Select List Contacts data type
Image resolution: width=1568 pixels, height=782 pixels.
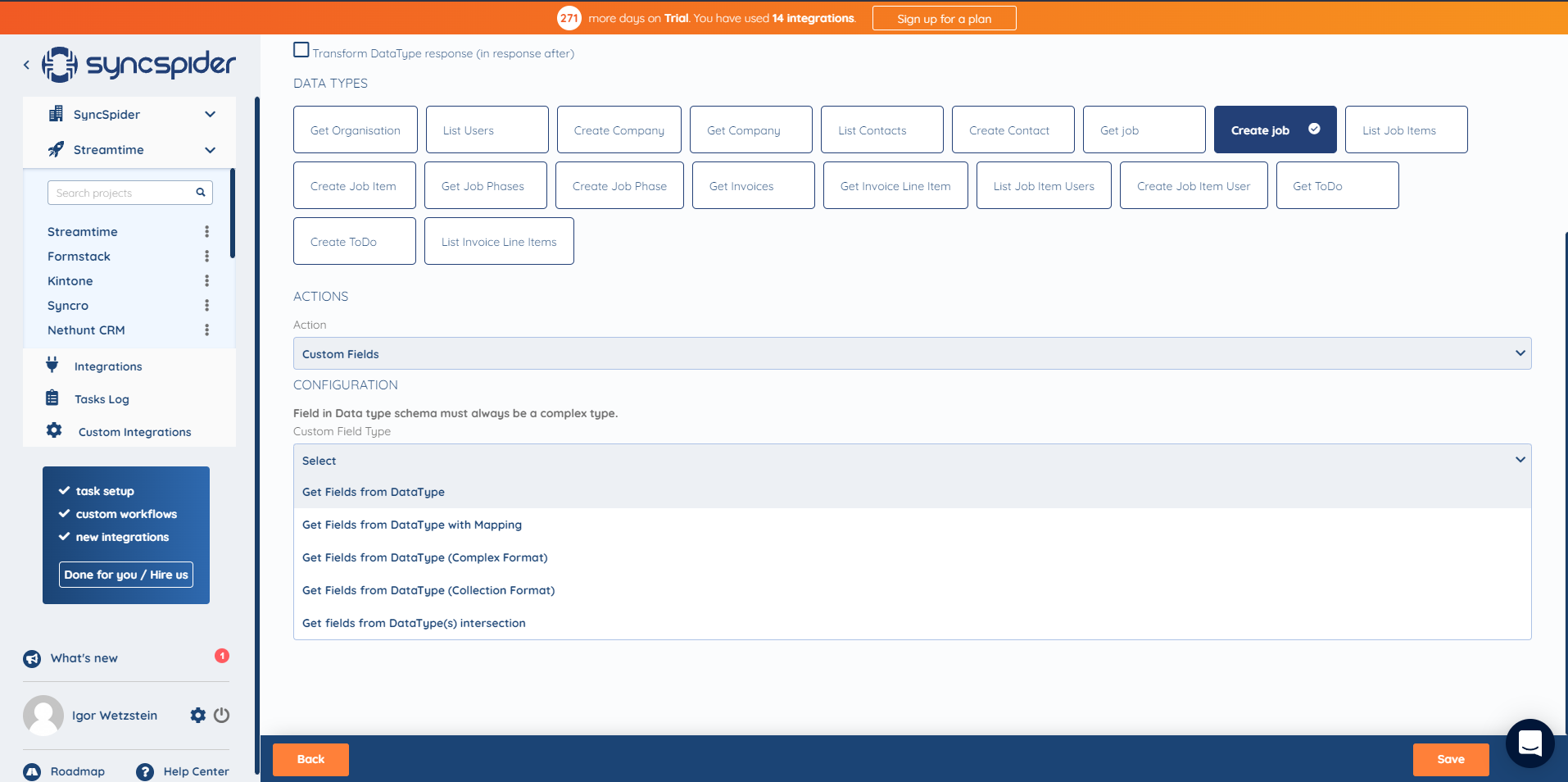(882, 130)
